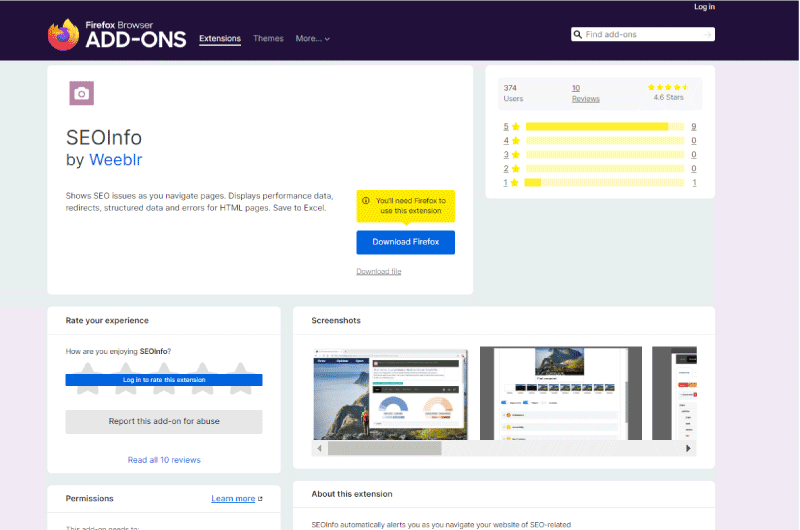The image size is (800, 530).
Task: Click the info icon in the yellow notice
Action: point(366,200)
